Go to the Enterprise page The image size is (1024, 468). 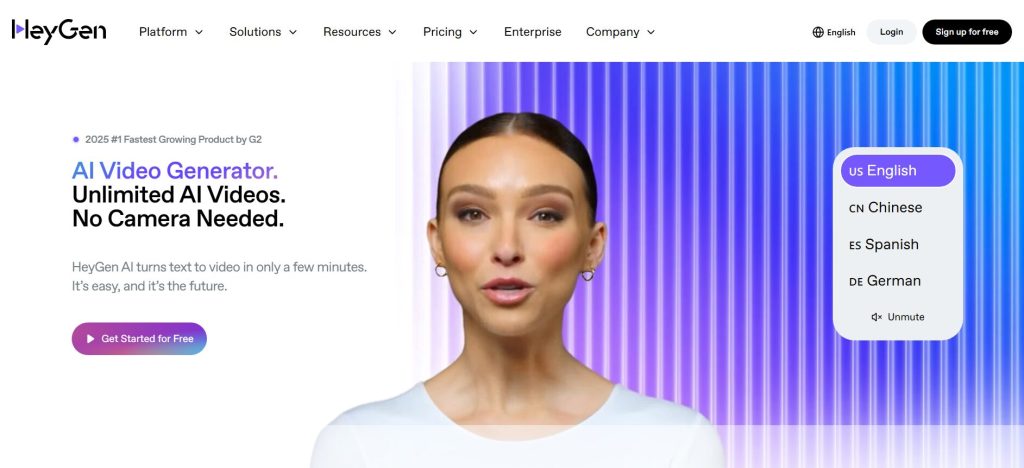click(x=532, y=32)
